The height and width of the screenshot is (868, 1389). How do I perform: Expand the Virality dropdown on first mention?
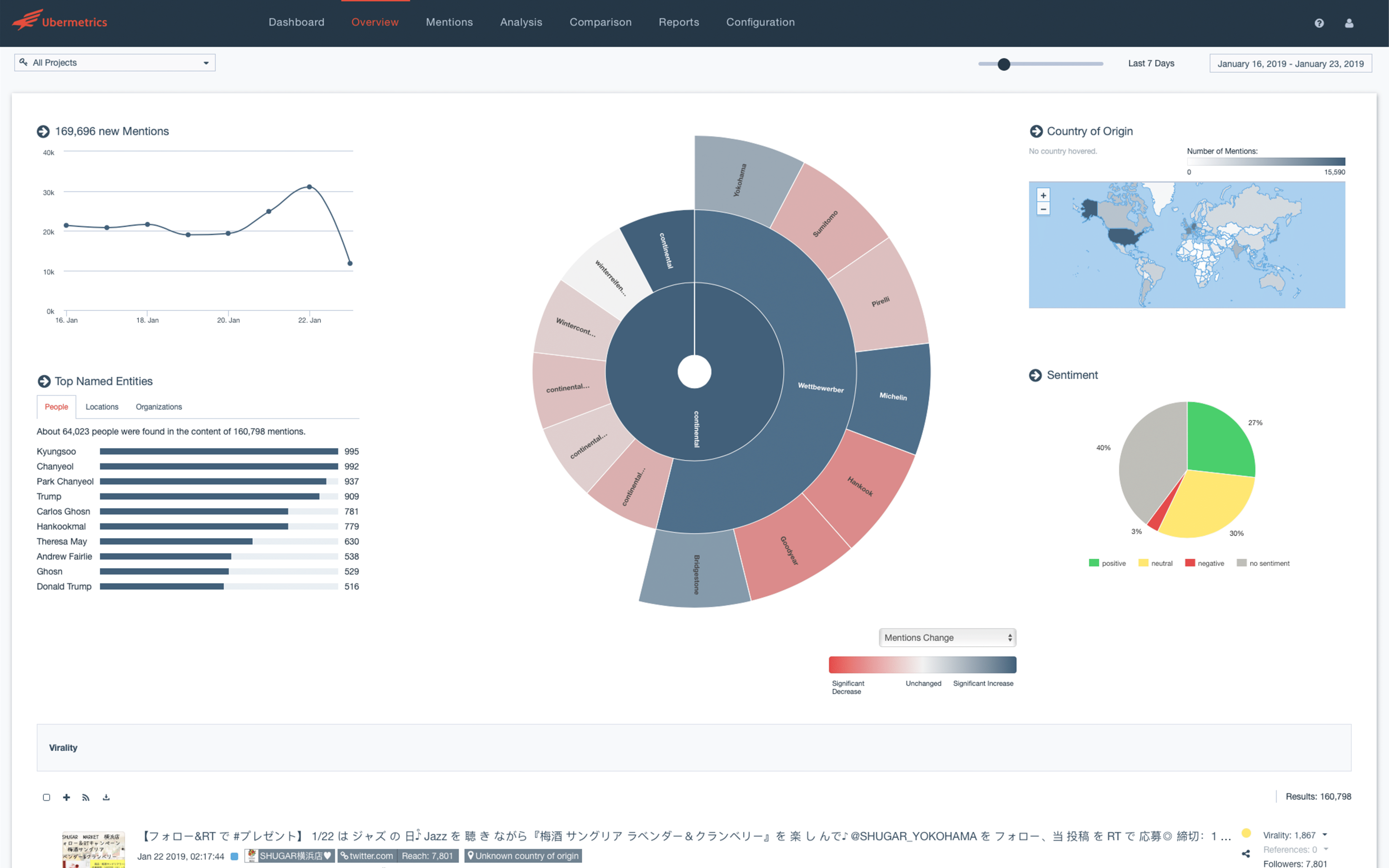pos(1325,835)
